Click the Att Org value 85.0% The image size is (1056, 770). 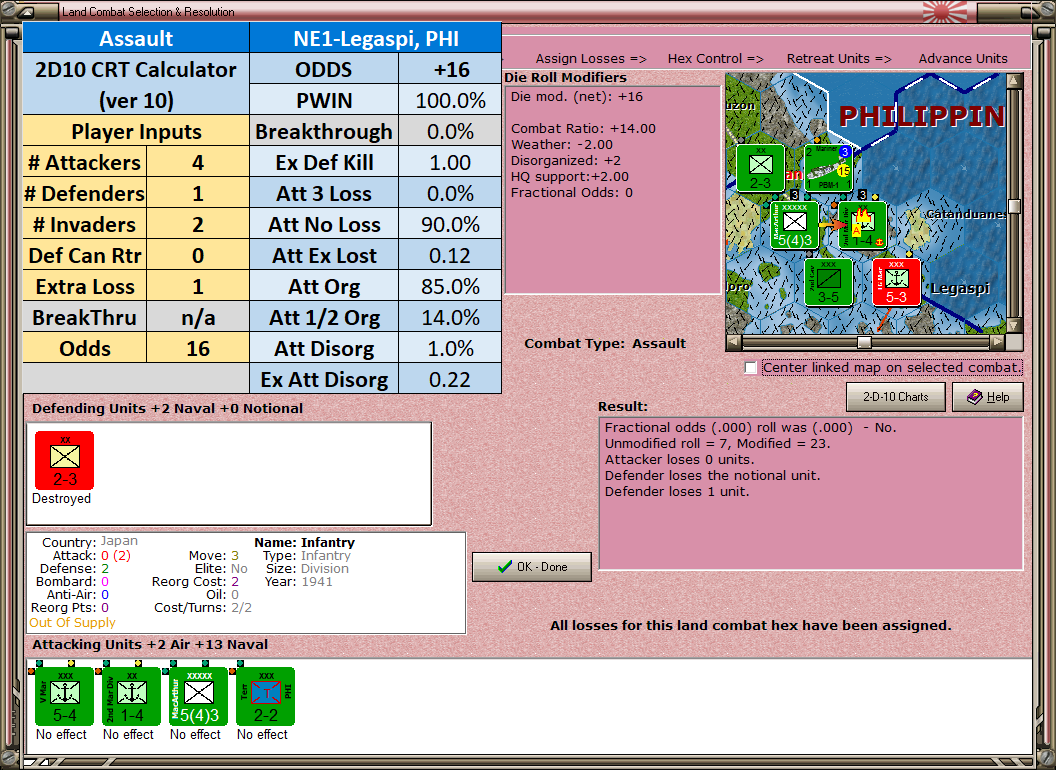(x=450, y=286)
